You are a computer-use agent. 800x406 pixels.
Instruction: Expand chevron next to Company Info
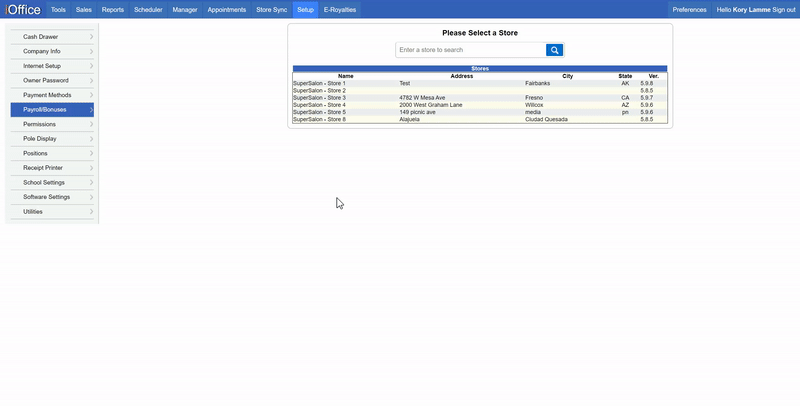coord(91,52)
